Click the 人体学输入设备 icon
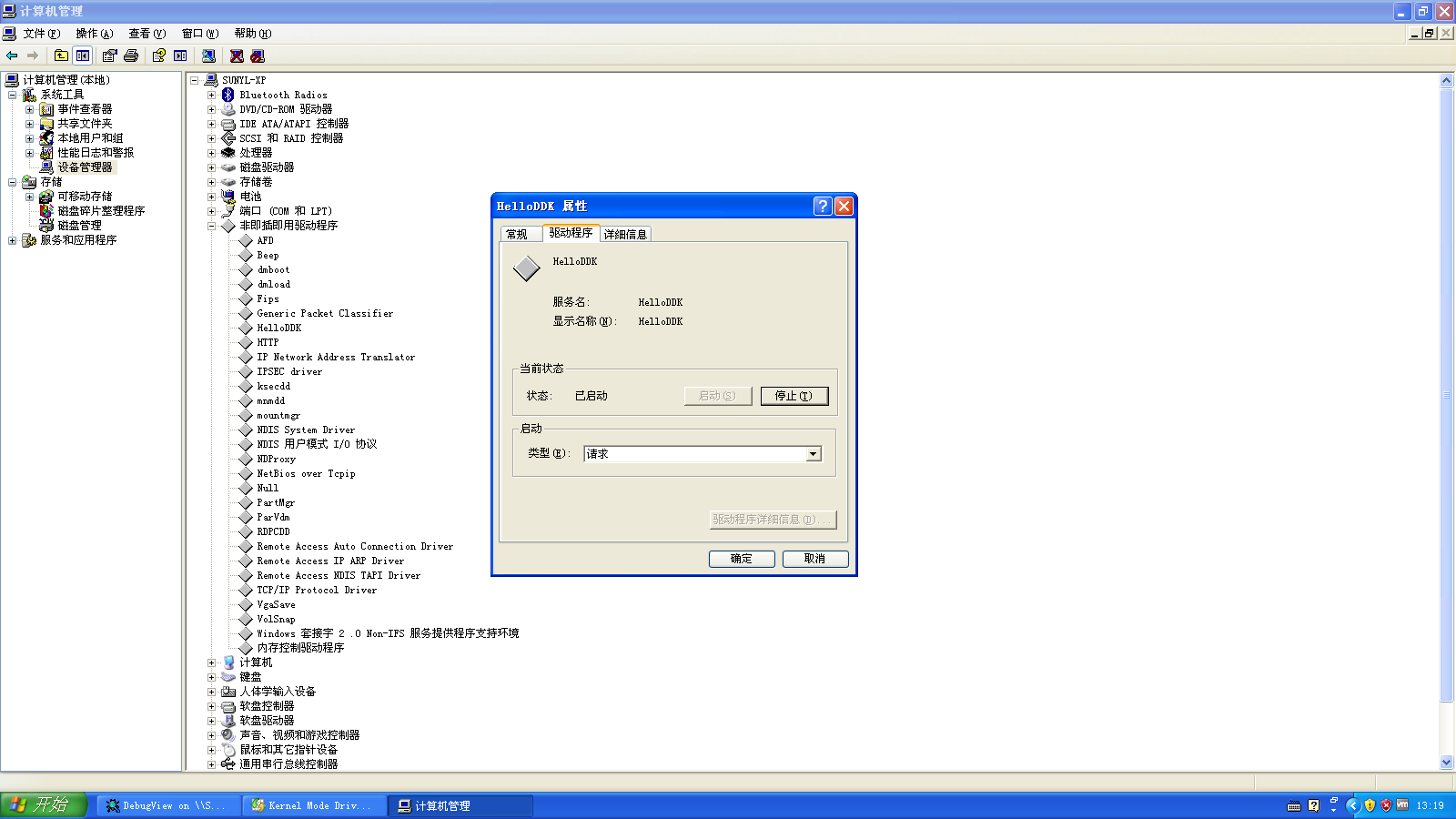Viewport: 1456px width, 819px height. coord(228,692)
